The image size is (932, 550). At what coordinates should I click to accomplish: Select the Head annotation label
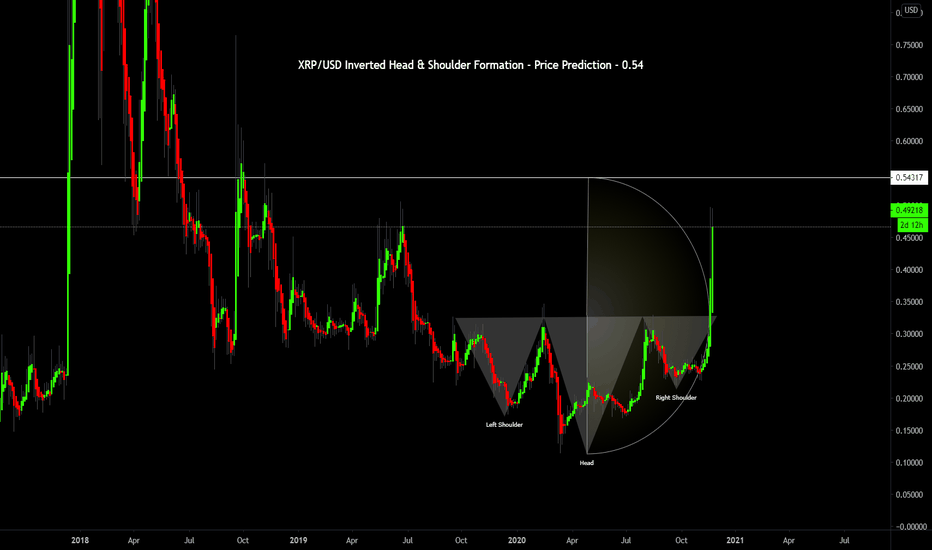click(587, 463)
